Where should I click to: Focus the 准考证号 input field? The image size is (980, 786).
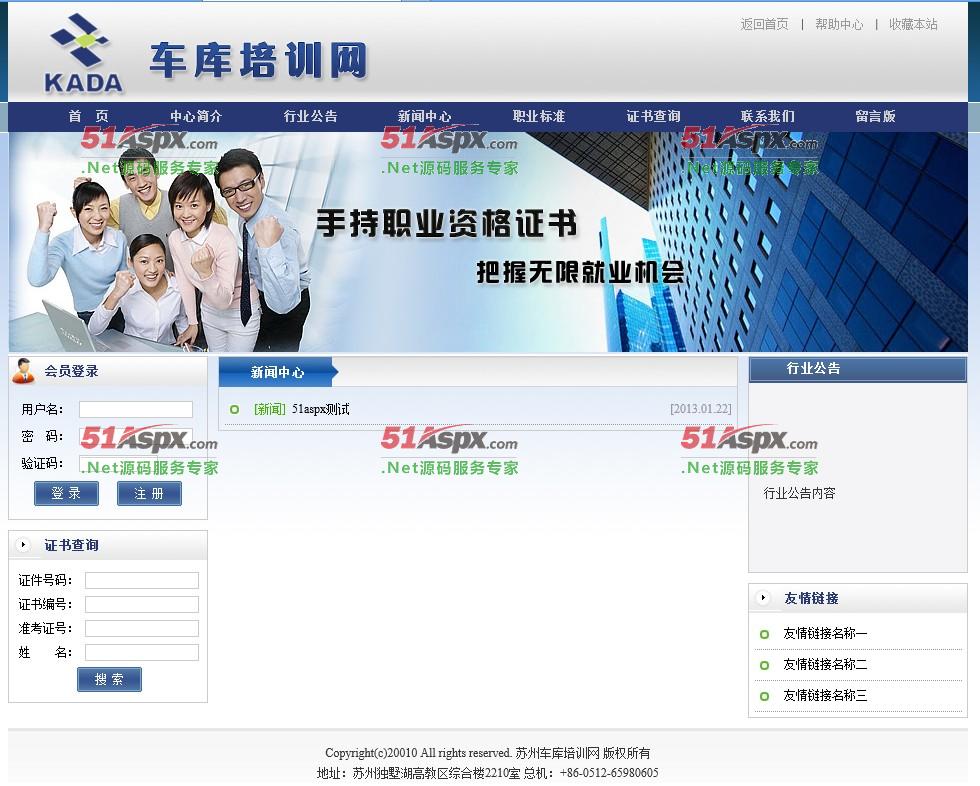click(142, 629)
